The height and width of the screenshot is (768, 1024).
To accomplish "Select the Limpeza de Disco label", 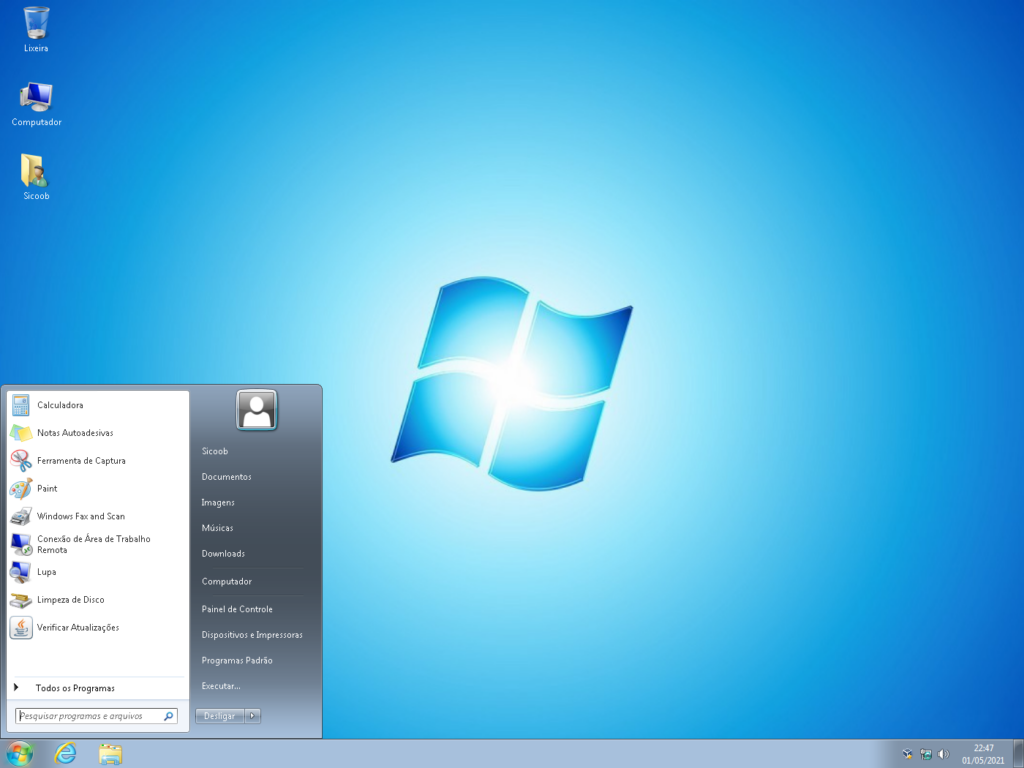I will pyautogui.click(x=71, y=600).
